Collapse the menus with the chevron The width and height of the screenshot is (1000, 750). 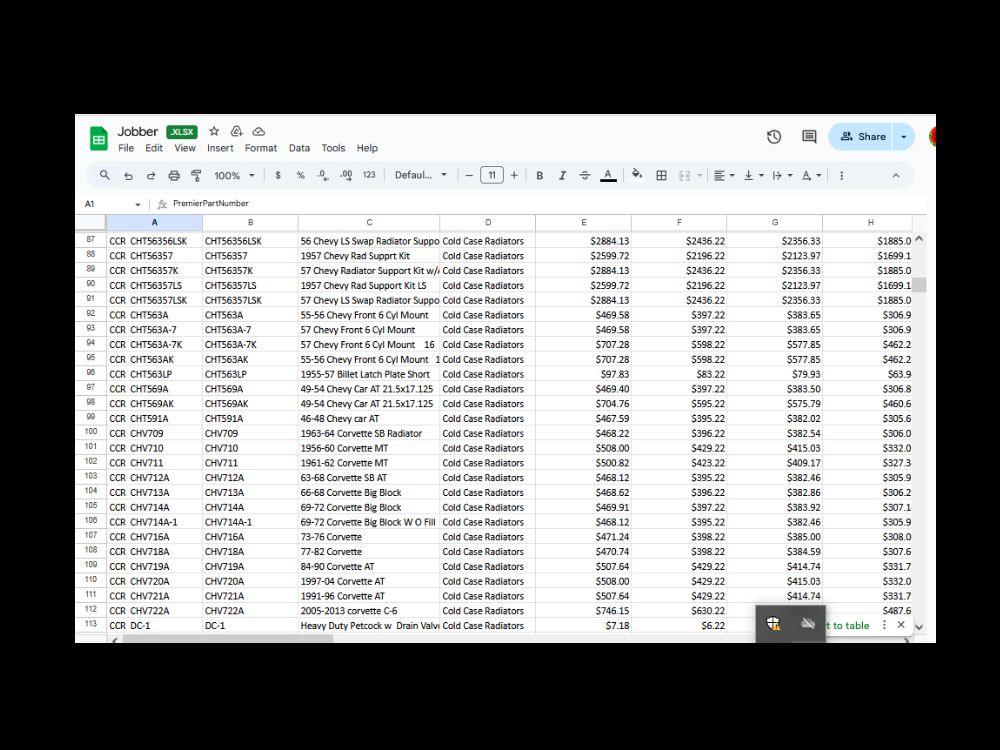[895, 175]
